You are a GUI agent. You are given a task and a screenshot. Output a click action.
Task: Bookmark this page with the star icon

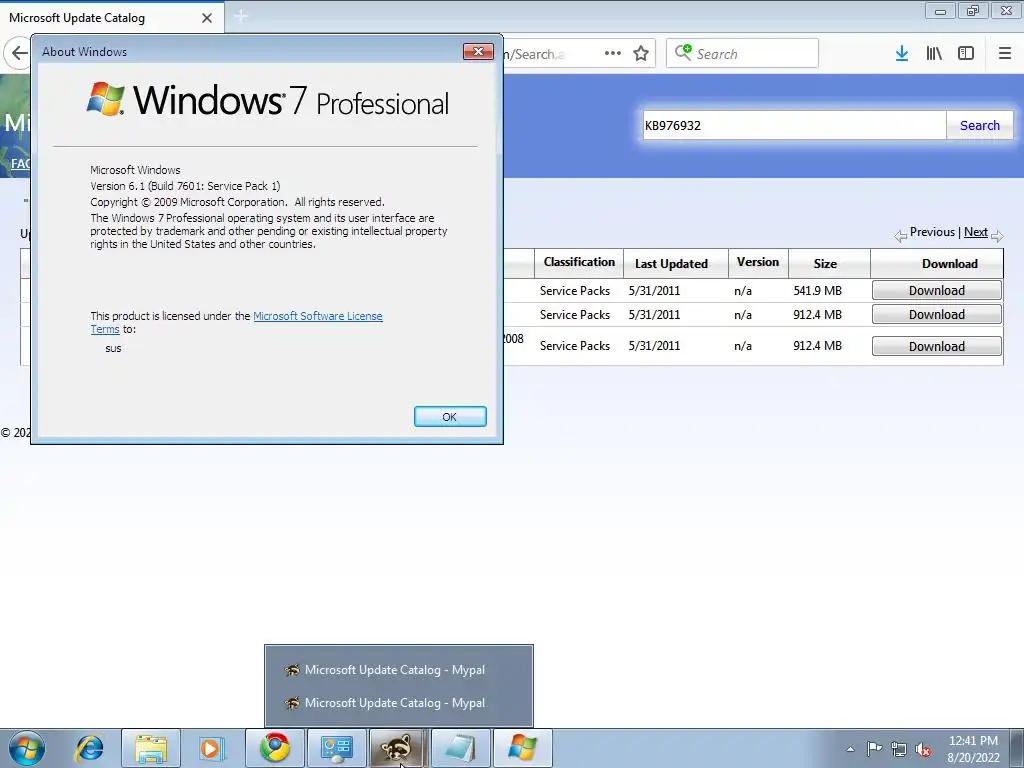641,54
